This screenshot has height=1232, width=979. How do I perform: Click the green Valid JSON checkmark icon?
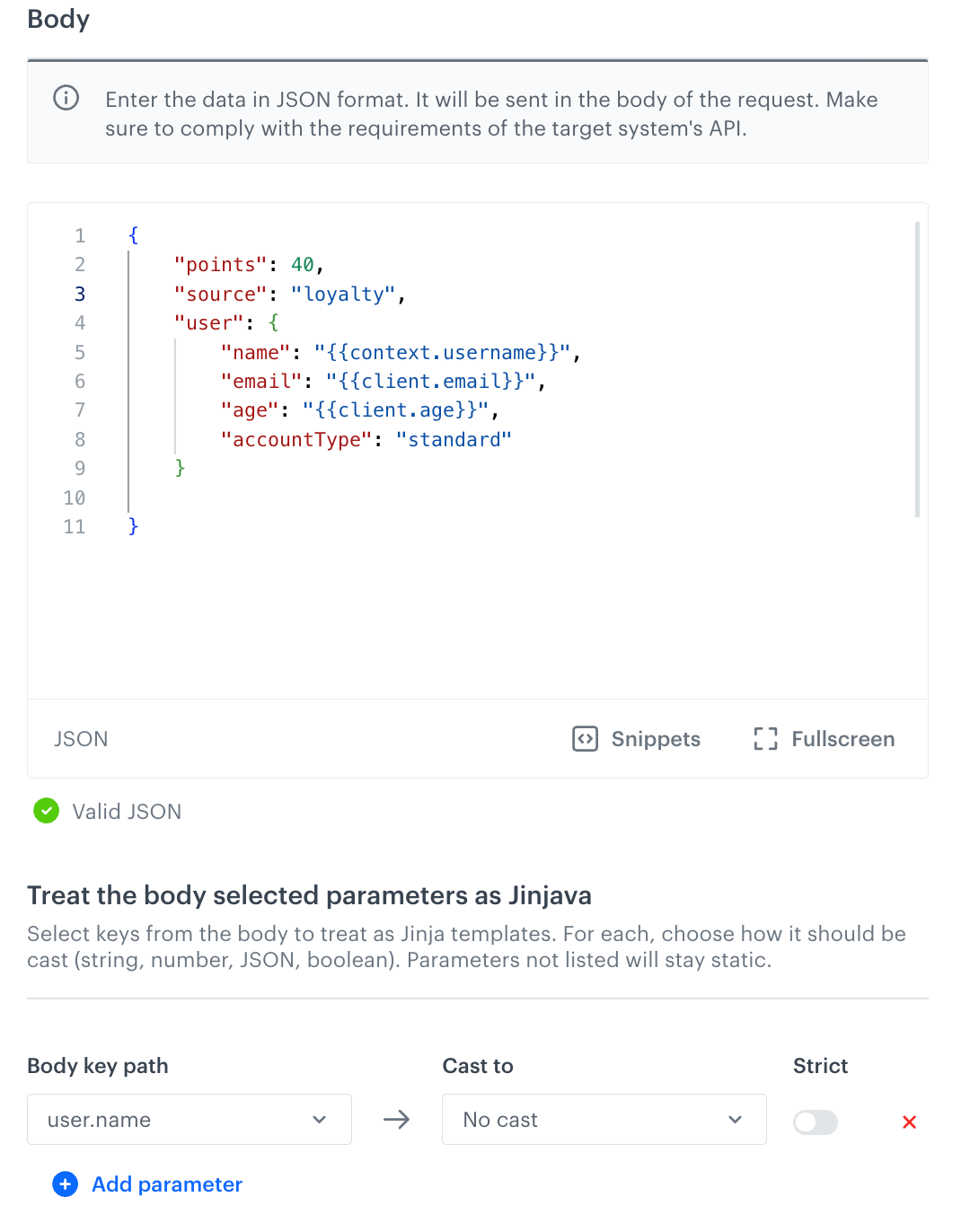pyautogui.click(x=46, y=811)
